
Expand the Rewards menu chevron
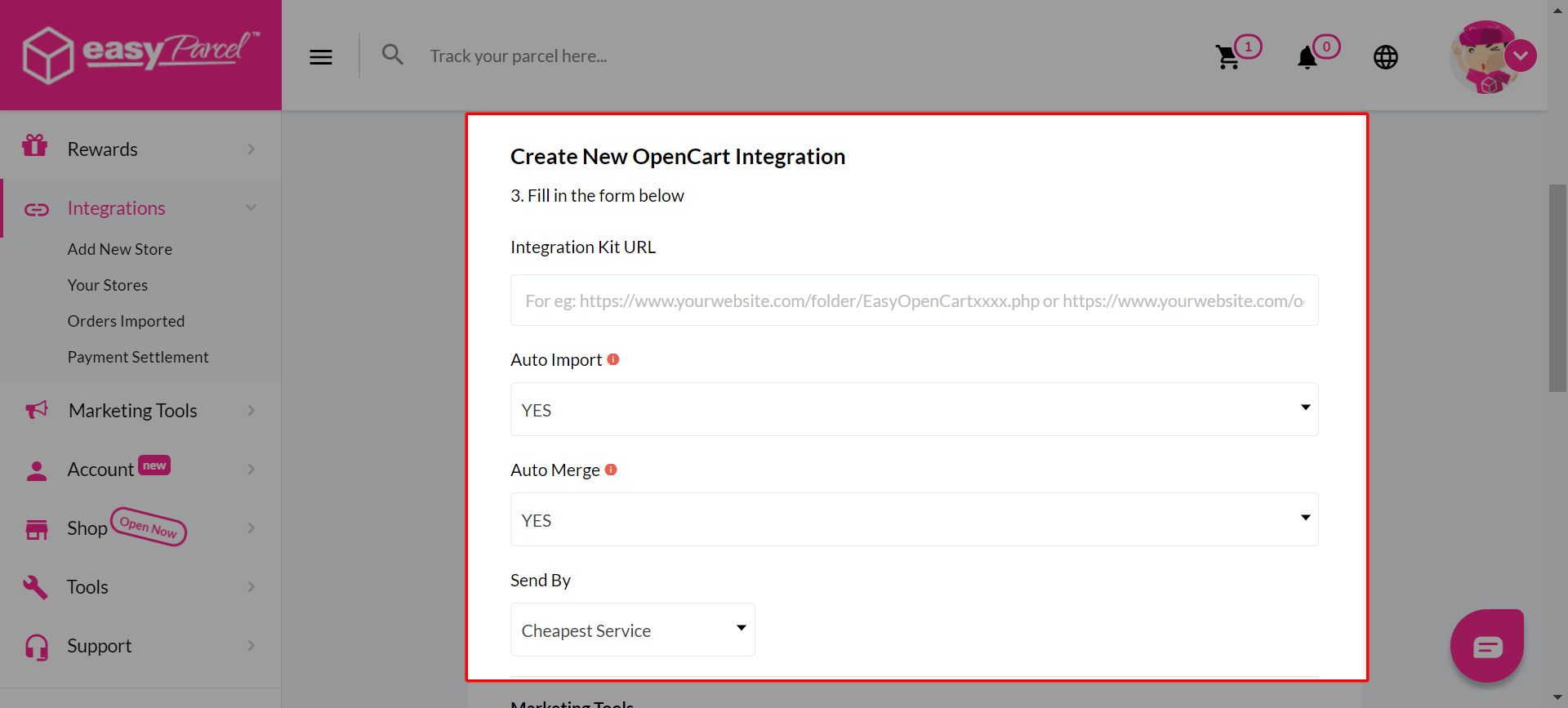(252, 149)
